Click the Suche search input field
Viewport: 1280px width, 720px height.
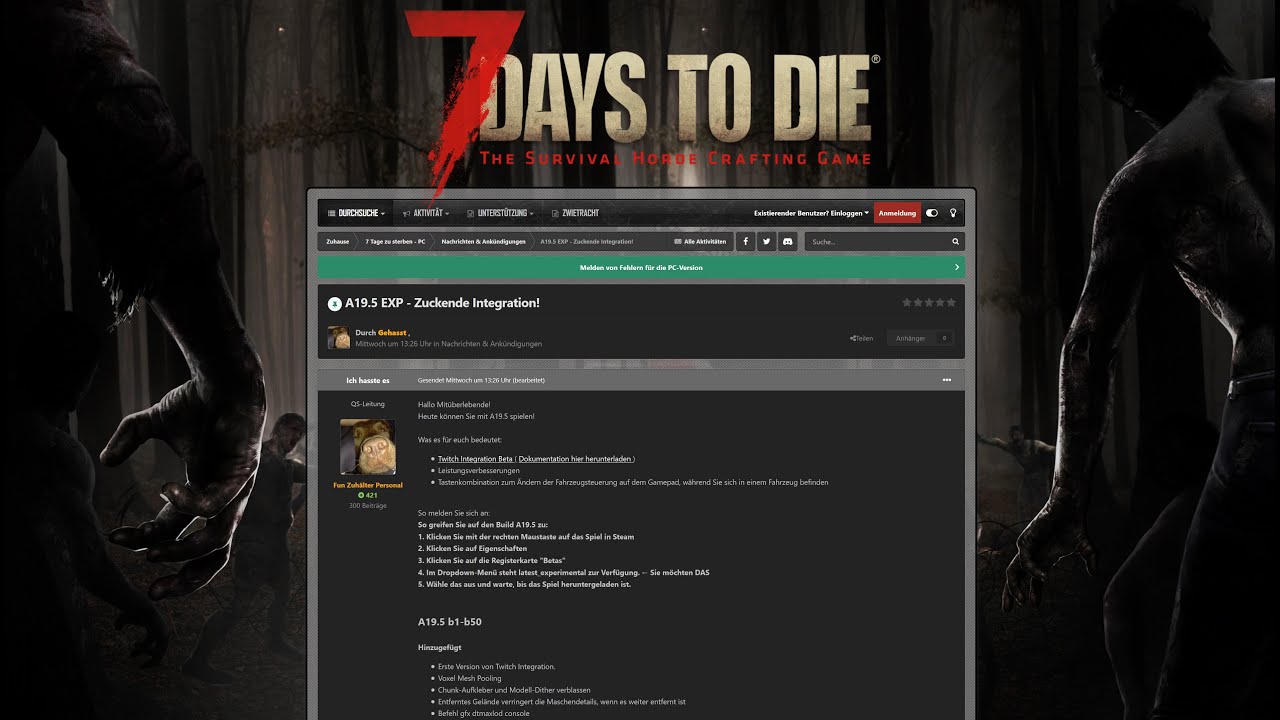pyautogui.click(x=876, y=242)
